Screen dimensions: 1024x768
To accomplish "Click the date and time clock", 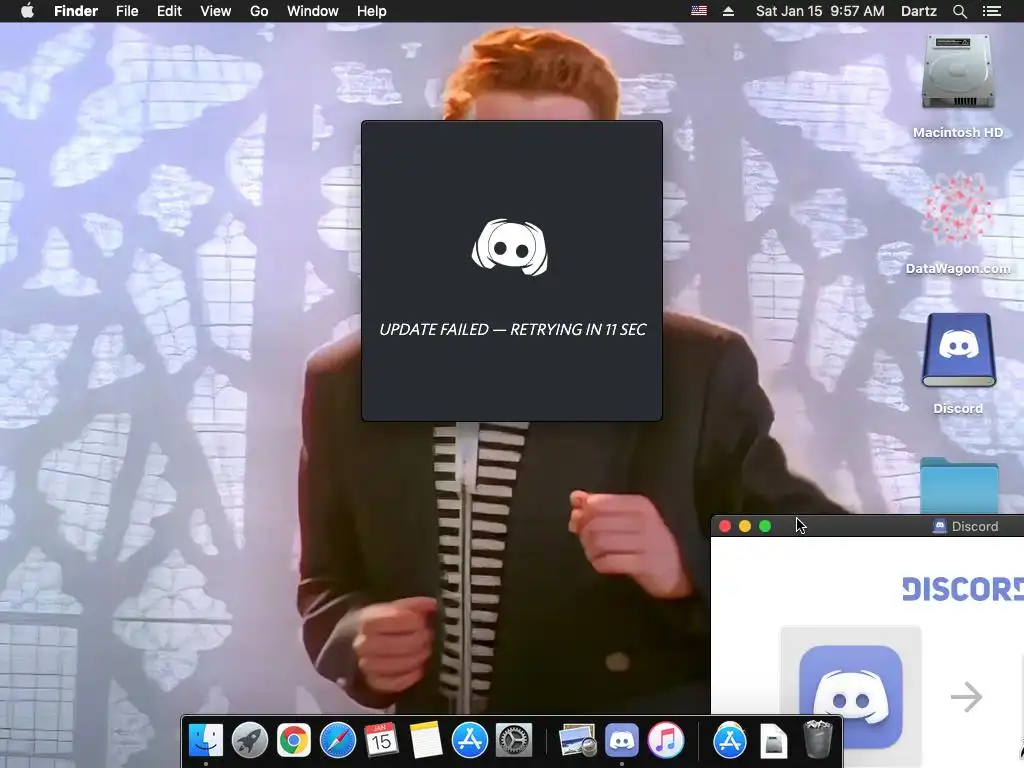I will [820, 11].
